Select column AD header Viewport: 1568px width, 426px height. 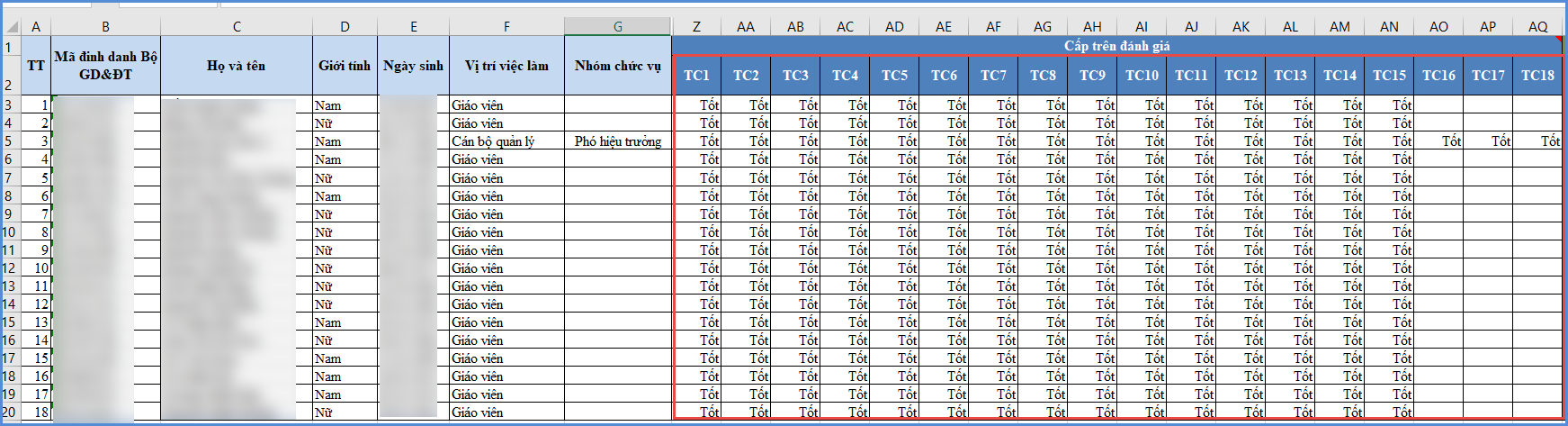(x=894, y=26)
